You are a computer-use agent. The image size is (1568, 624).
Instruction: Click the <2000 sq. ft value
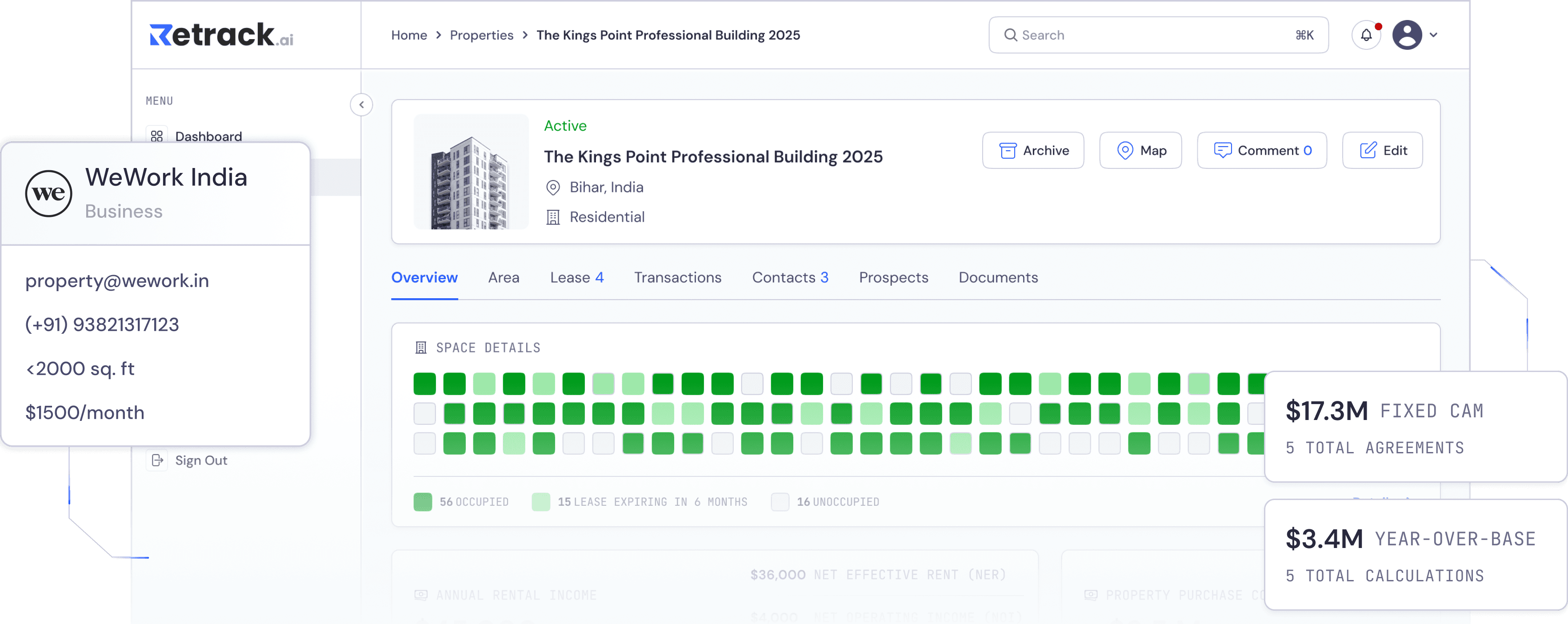click(80, 368)
